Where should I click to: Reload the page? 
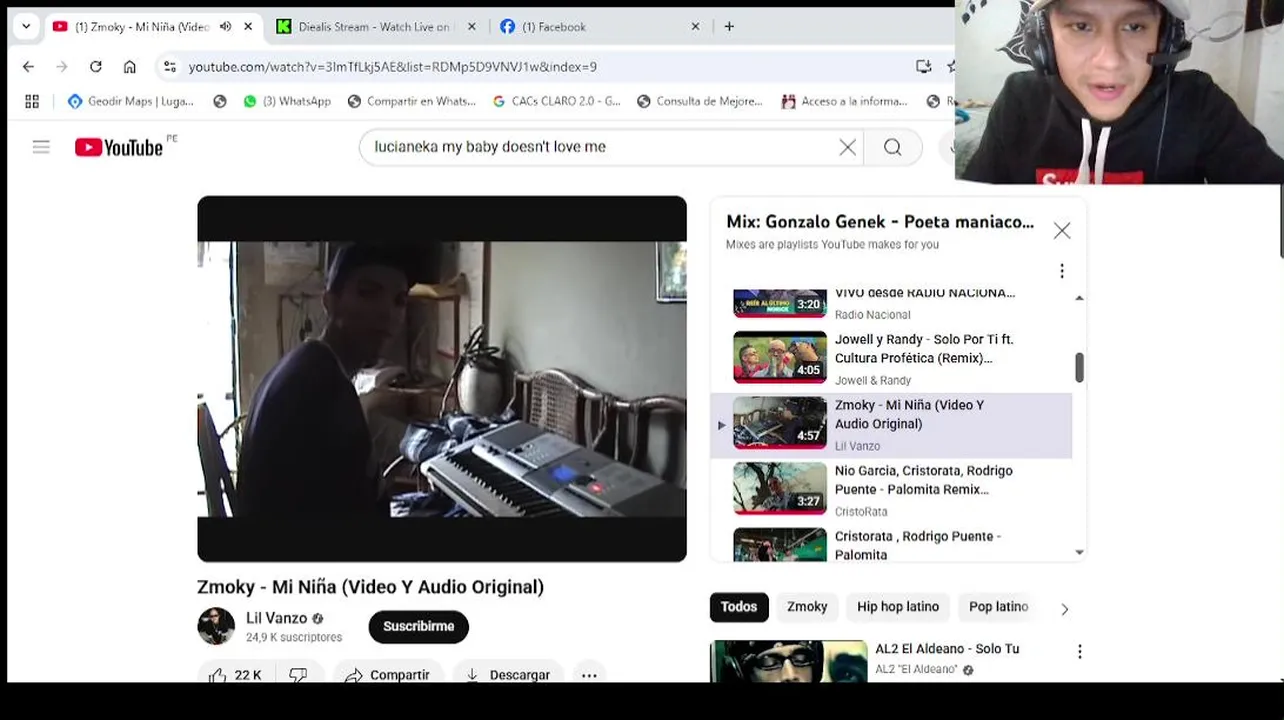(x=96, y=66)
